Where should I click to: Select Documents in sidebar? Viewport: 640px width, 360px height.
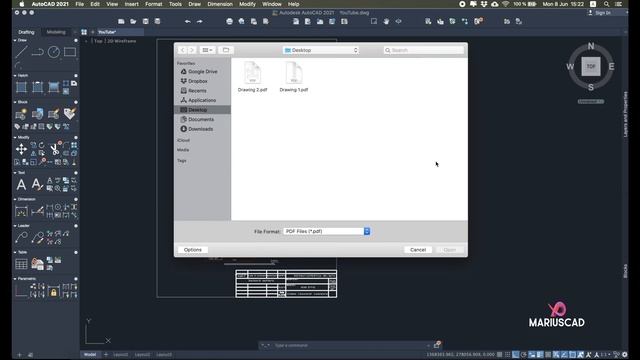(x=202, y=119)
